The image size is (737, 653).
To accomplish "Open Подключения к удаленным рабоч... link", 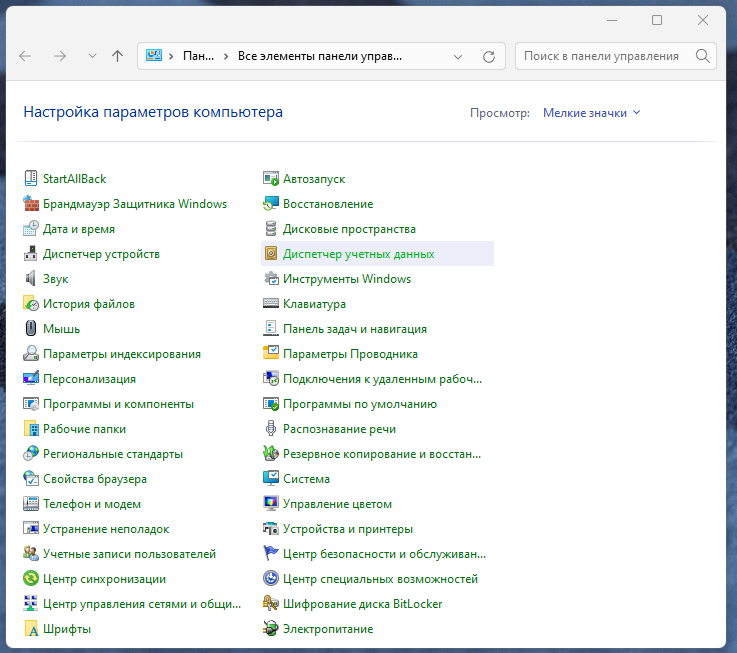I will pyautogui.click(x=382, y=378).
